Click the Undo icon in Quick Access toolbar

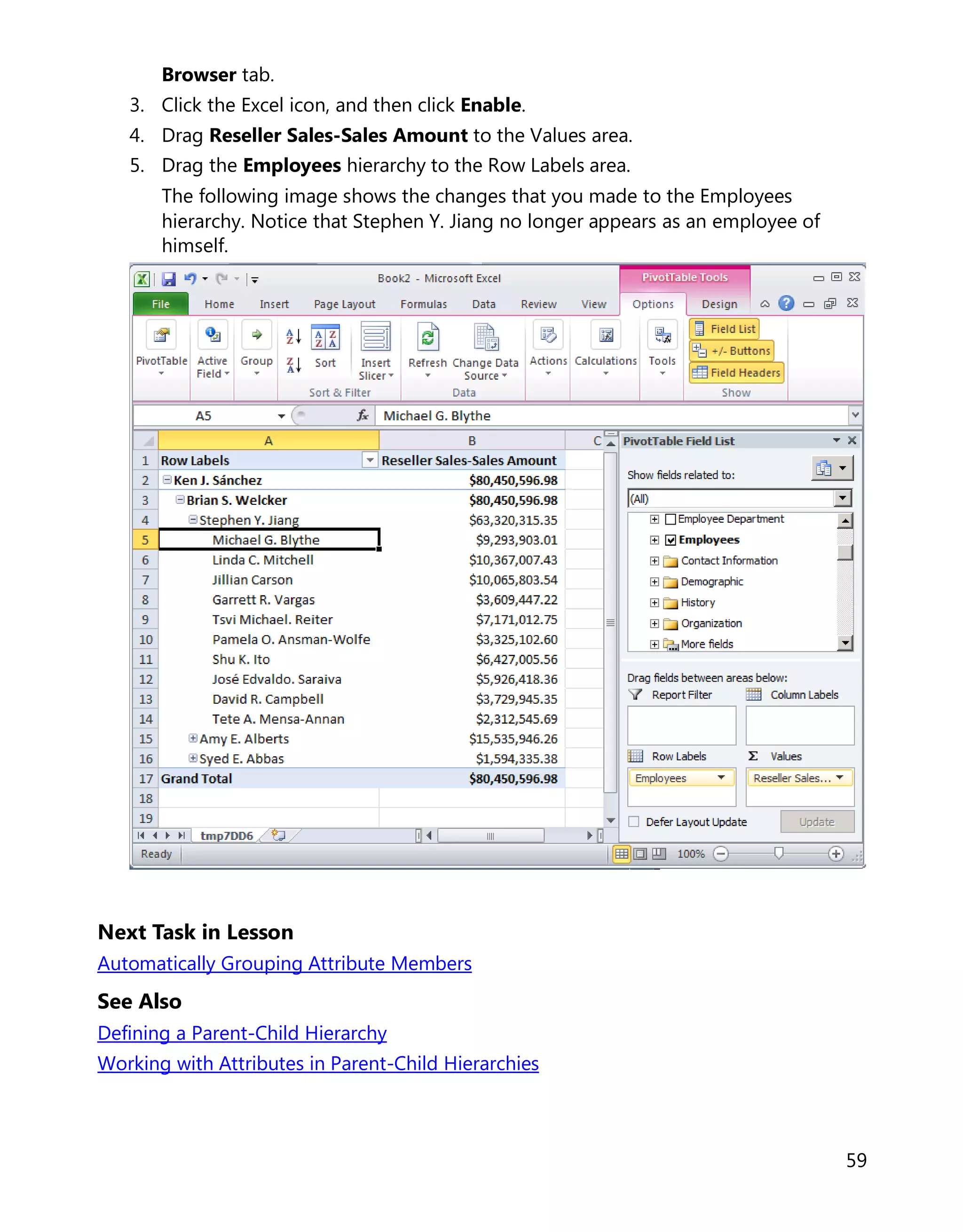tap(190, 279)
